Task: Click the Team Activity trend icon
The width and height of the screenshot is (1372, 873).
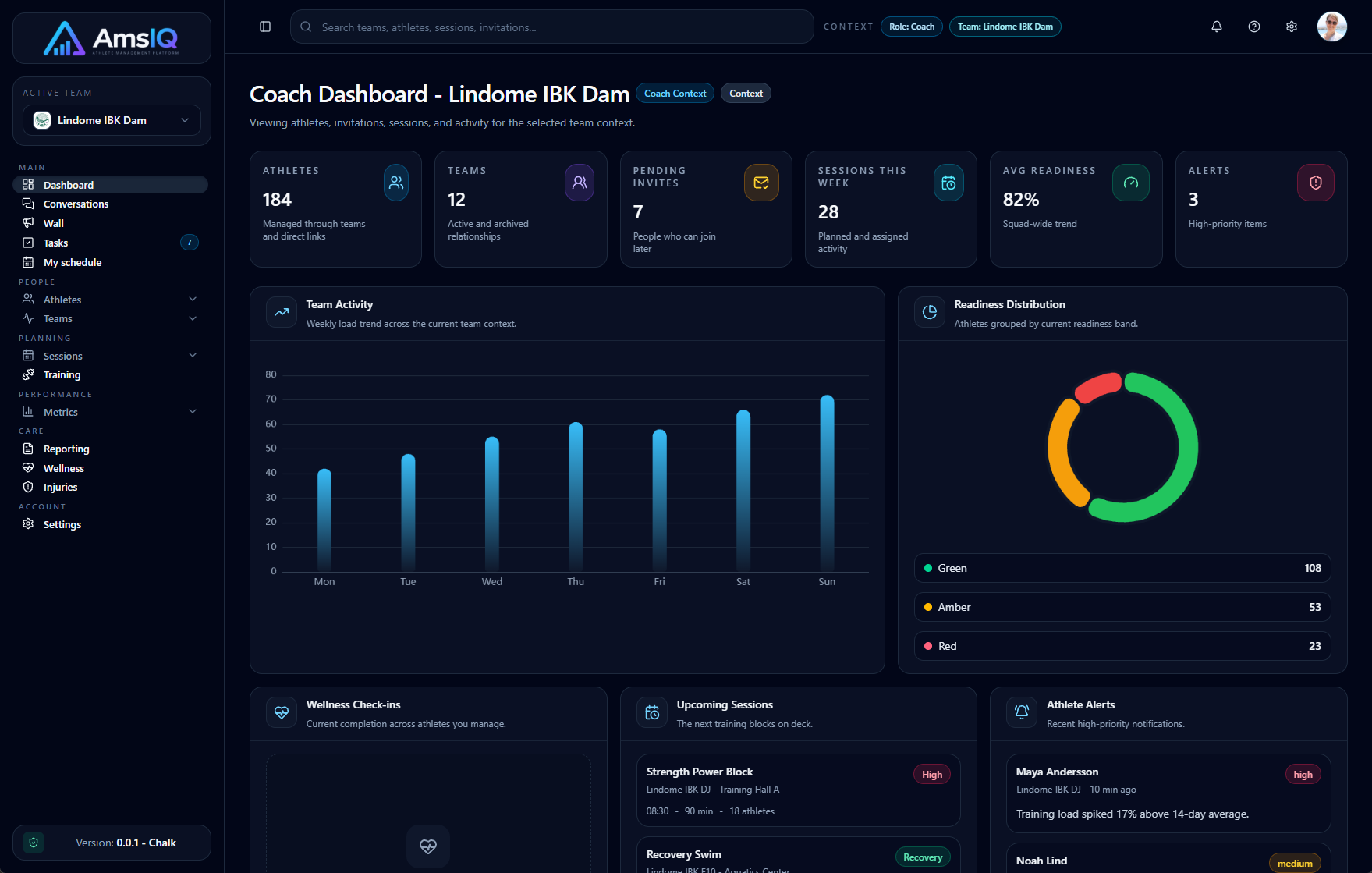Action: [x=282, y=312]
